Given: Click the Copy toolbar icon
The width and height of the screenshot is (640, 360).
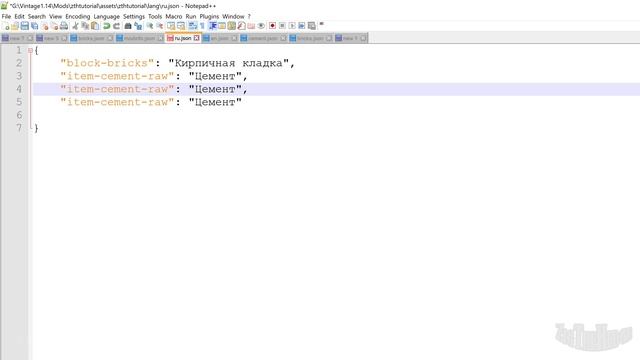Looking at the screenshot, I should [85, 26].
